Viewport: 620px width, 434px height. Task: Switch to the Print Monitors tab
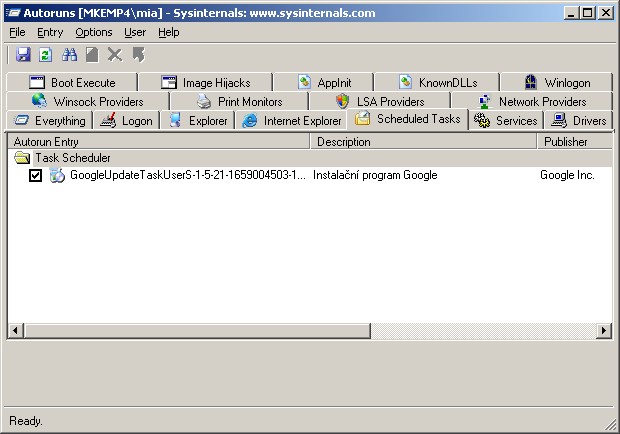(x=239, y=102)
